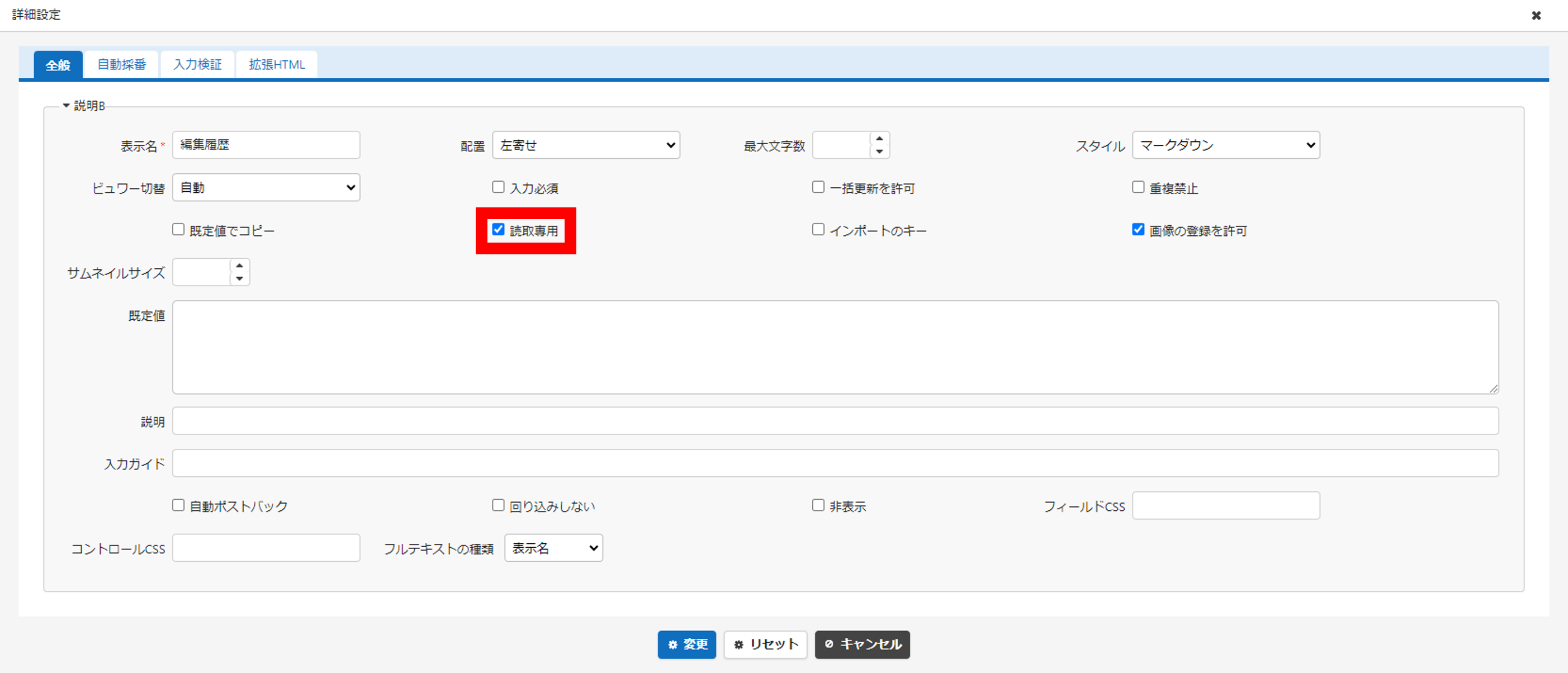This screenshot has height=673, width=1568.
Task: Tick the 重複禁止 checkbox
Action: pyautogui.click(x=1138, y=187)
